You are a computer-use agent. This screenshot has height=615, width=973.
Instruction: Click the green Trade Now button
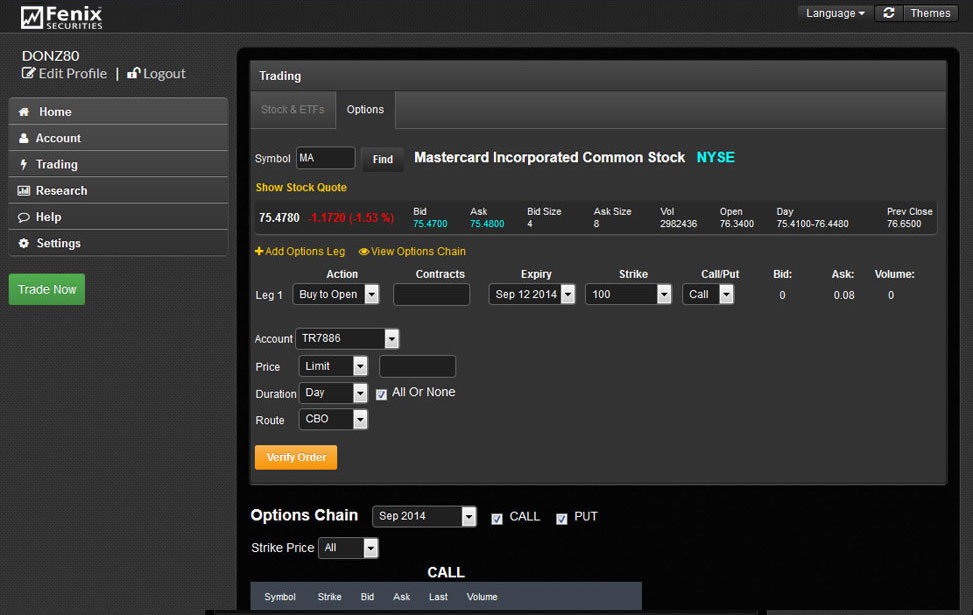point(47,289)
